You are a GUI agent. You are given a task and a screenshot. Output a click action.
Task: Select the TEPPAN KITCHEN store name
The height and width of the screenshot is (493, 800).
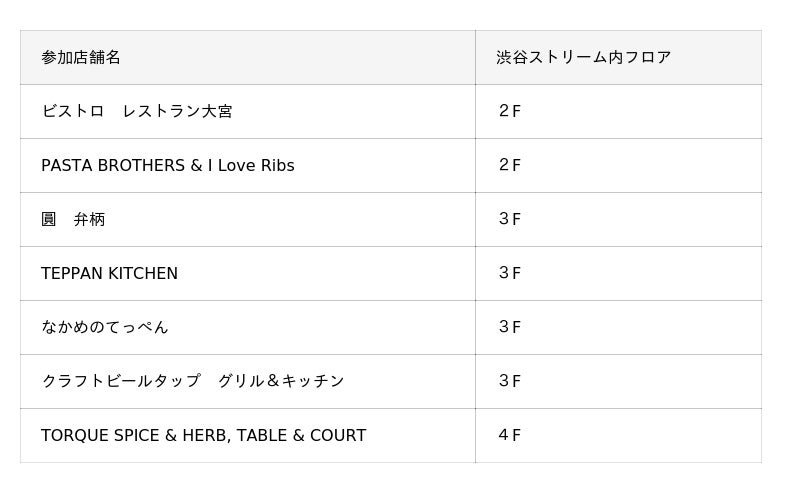point(109,273)
